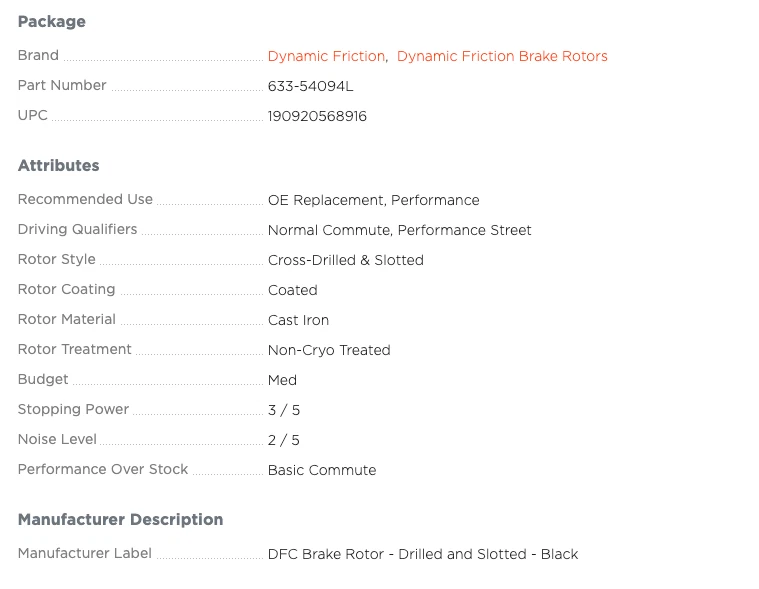Open the Dynamic Friction Brake Rotors link
This screenshot has height=589, width=759.
tap(502, 56)
